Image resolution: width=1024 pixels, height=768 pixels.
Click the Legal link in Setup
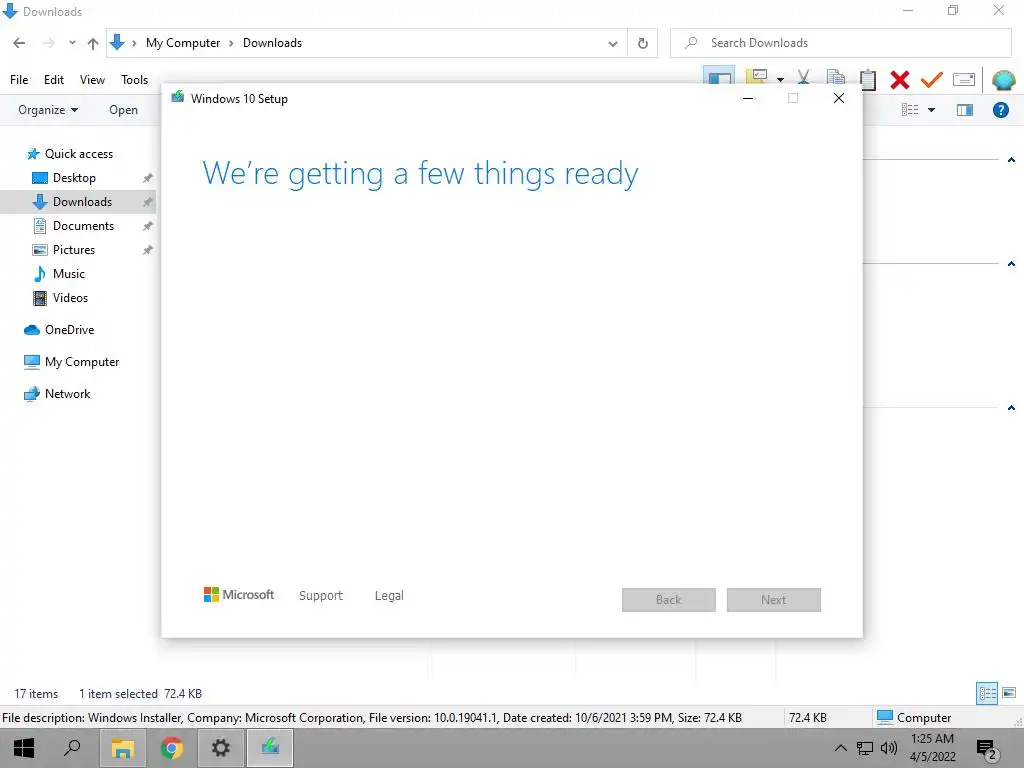389,596
